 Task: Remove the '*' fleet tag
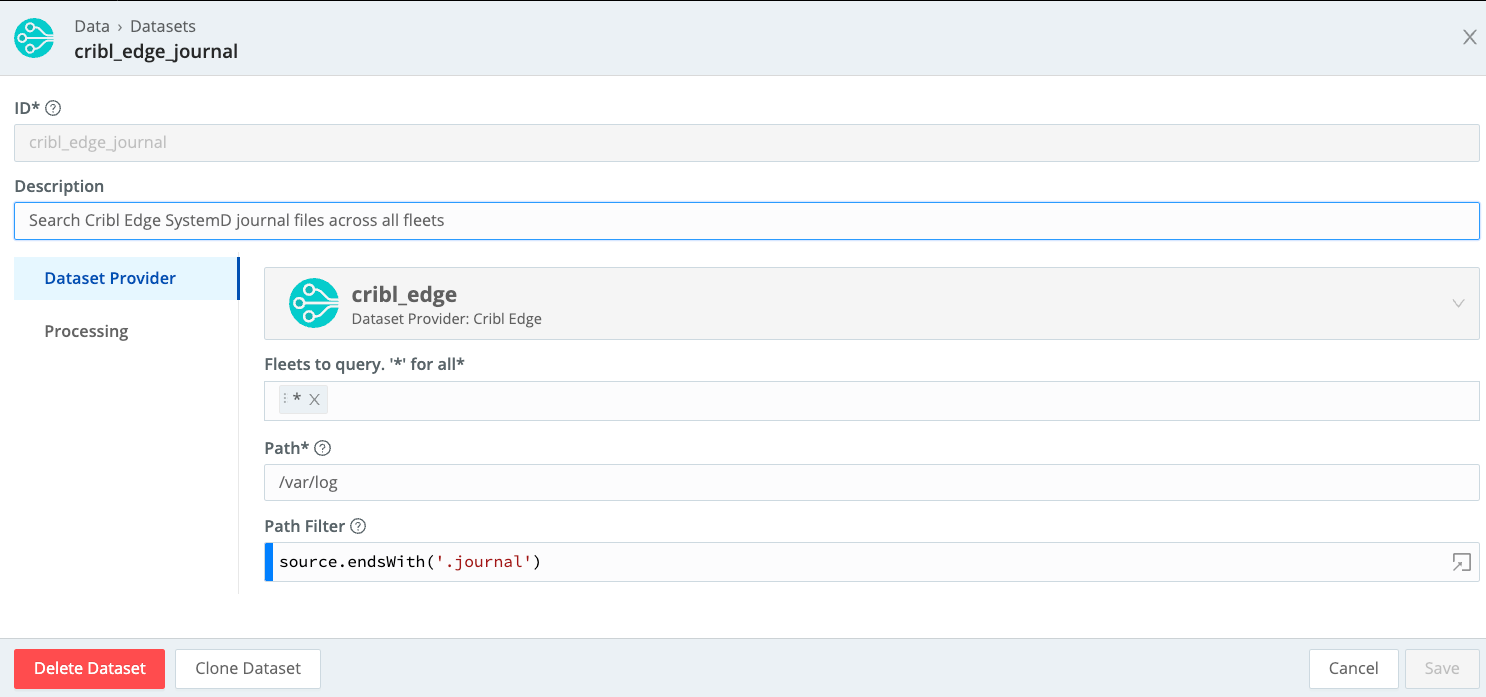pos(313,398)
